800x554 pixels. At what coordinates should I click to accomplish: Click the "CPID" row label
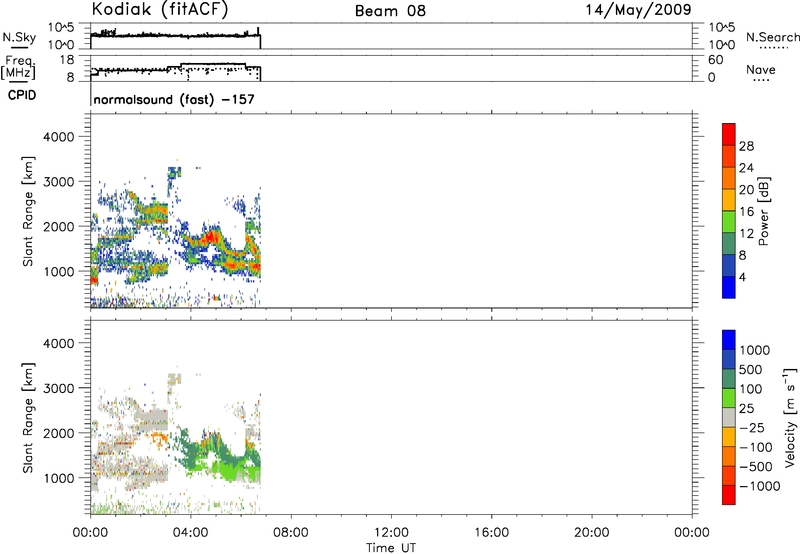pyautogui.click(x=22, y=95)
